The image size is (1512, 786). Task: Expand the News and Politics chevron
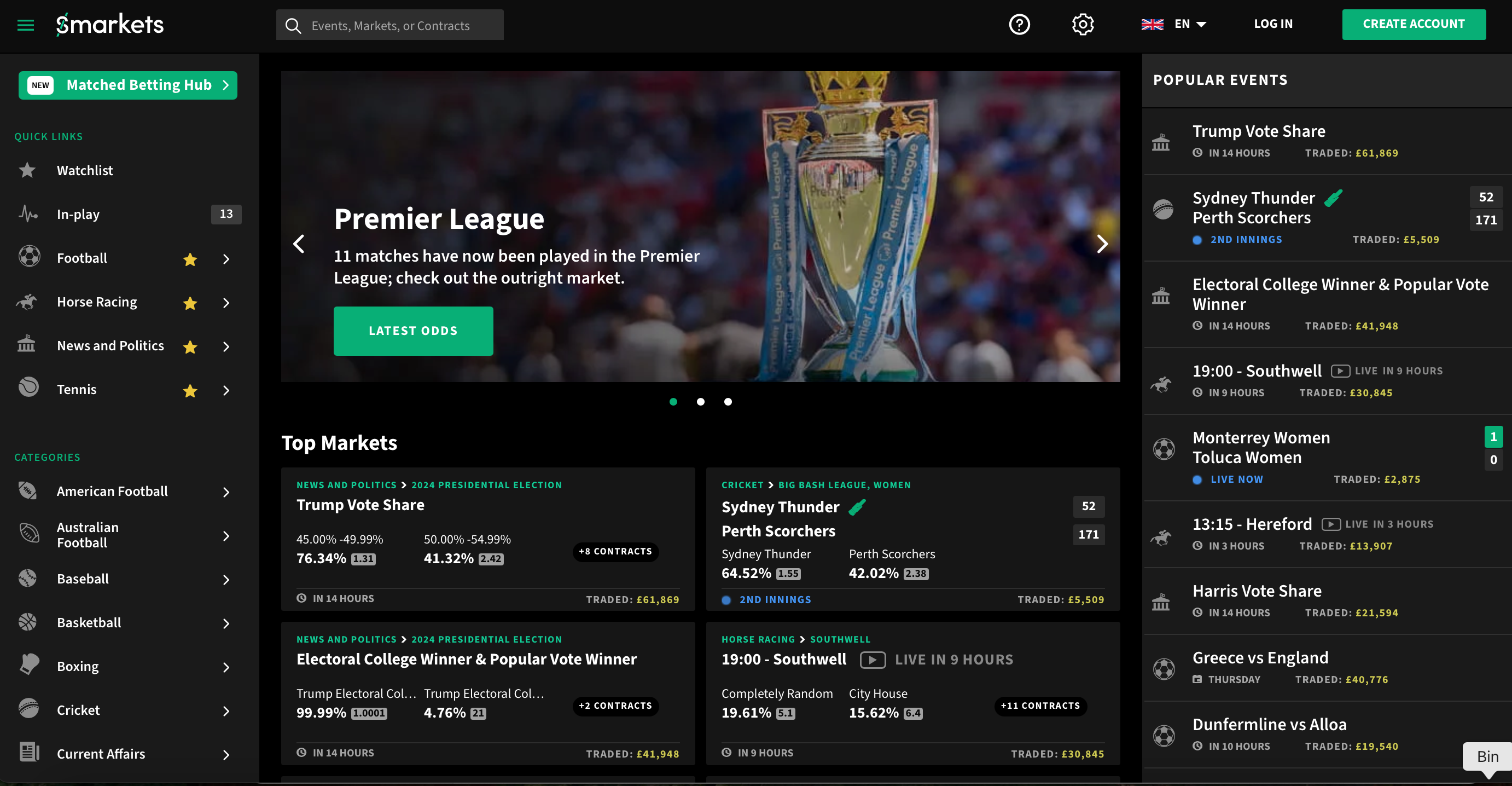[x=227, y=346]
